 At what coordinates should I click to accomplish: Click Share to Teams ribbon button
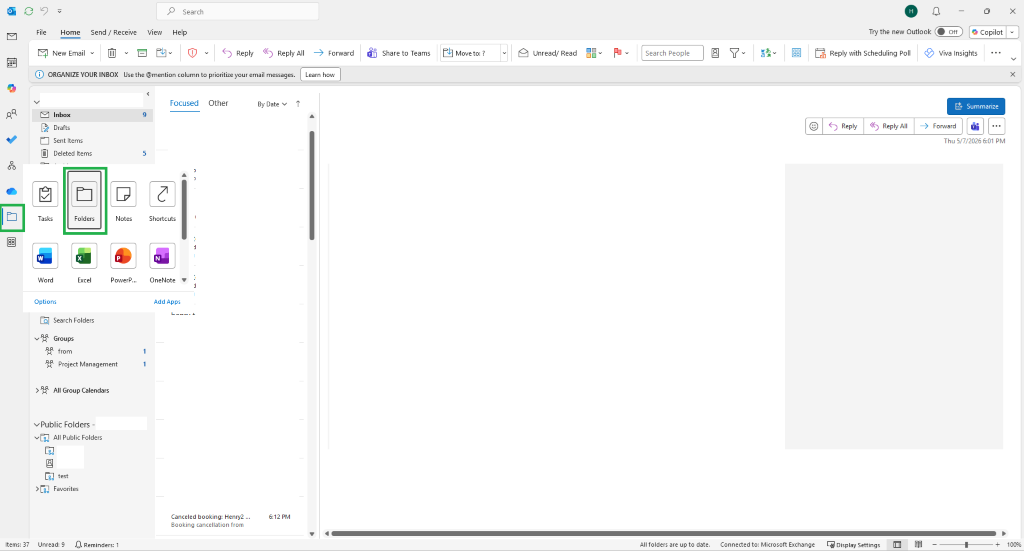point(398,53)
